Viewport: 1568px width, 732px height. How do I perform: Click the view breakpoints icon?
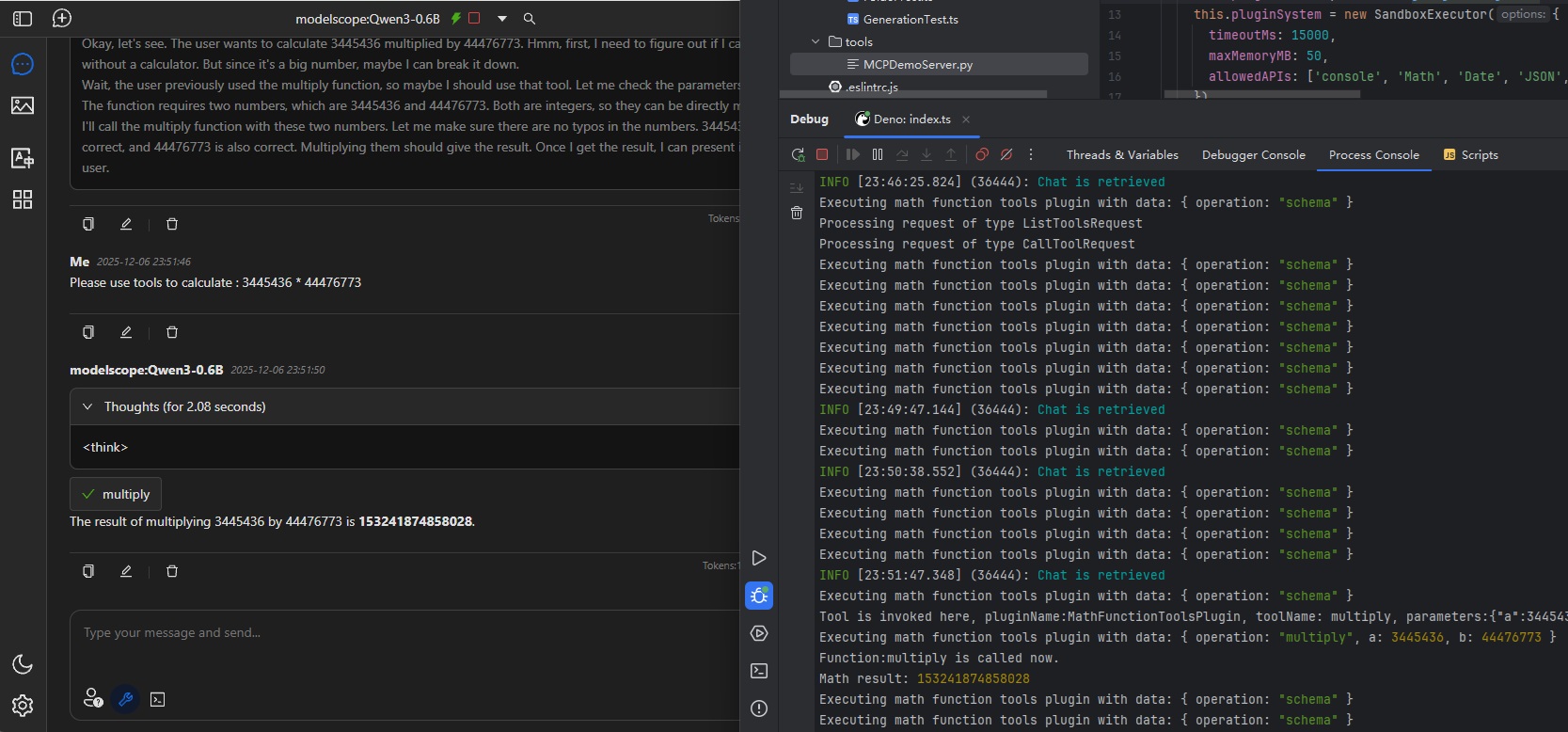pyautogui.click(x=982, y=155)
